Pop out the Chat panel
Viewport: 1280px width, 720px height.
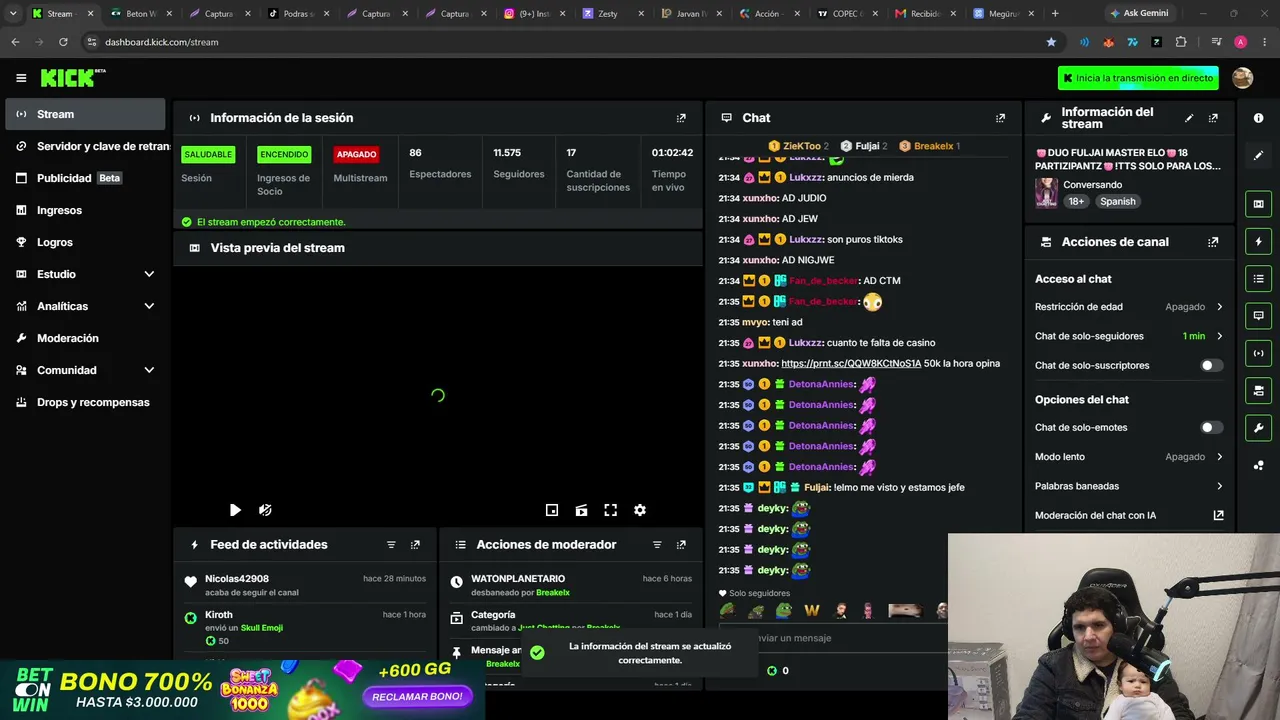[1000, 118]
